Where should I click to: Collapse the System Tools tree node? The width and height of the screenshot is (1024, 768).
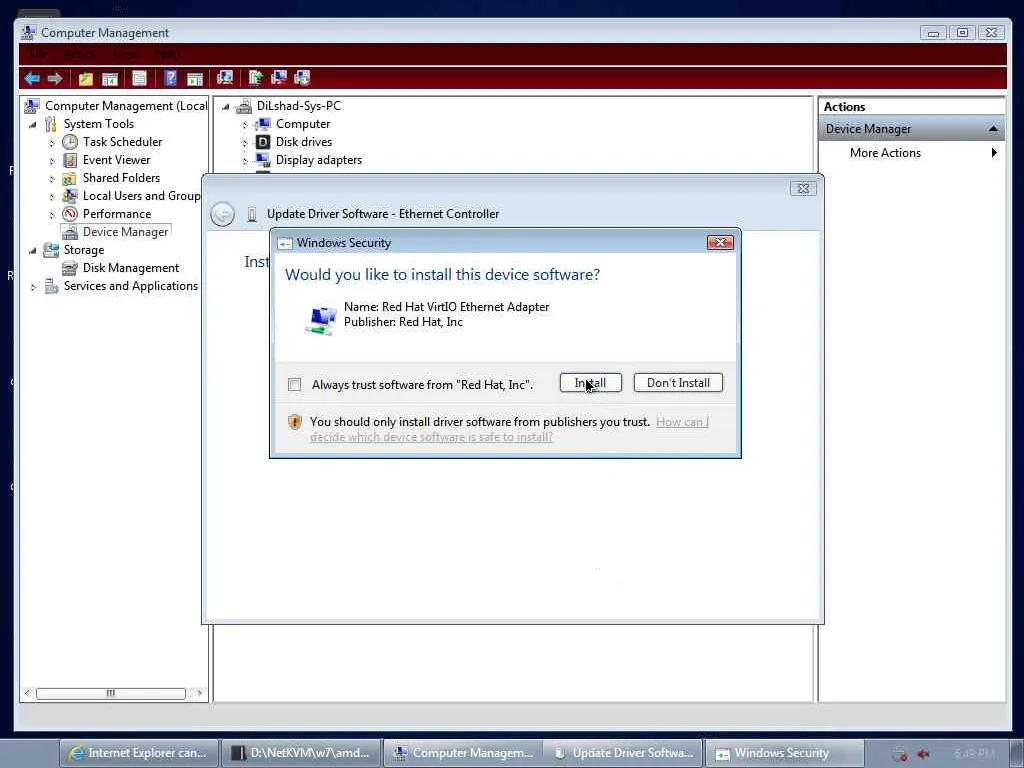pyautogui.click(x=33, y=124)
